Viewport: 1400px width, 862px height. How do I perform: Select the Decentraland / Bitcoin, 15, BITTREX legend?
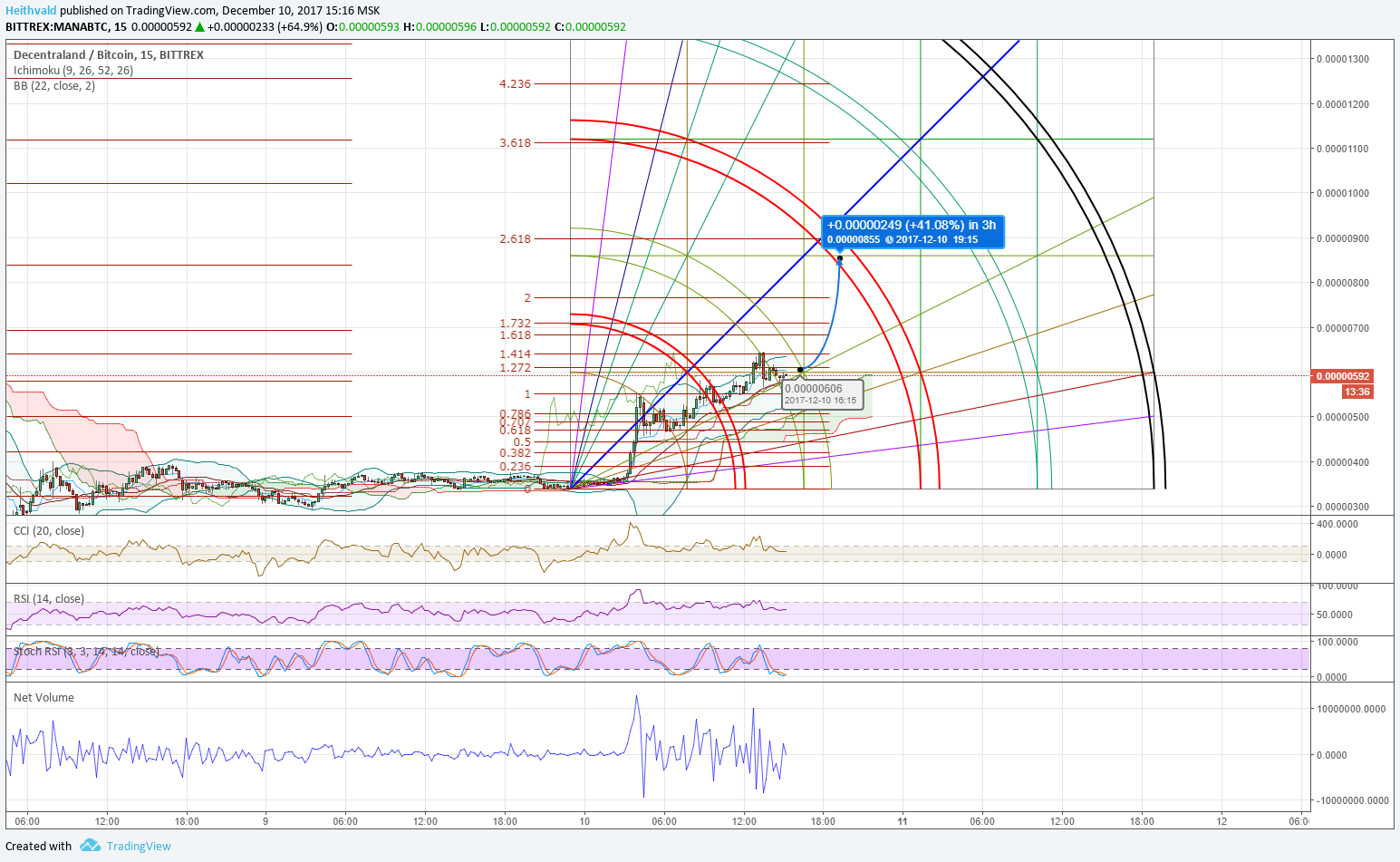109,54
